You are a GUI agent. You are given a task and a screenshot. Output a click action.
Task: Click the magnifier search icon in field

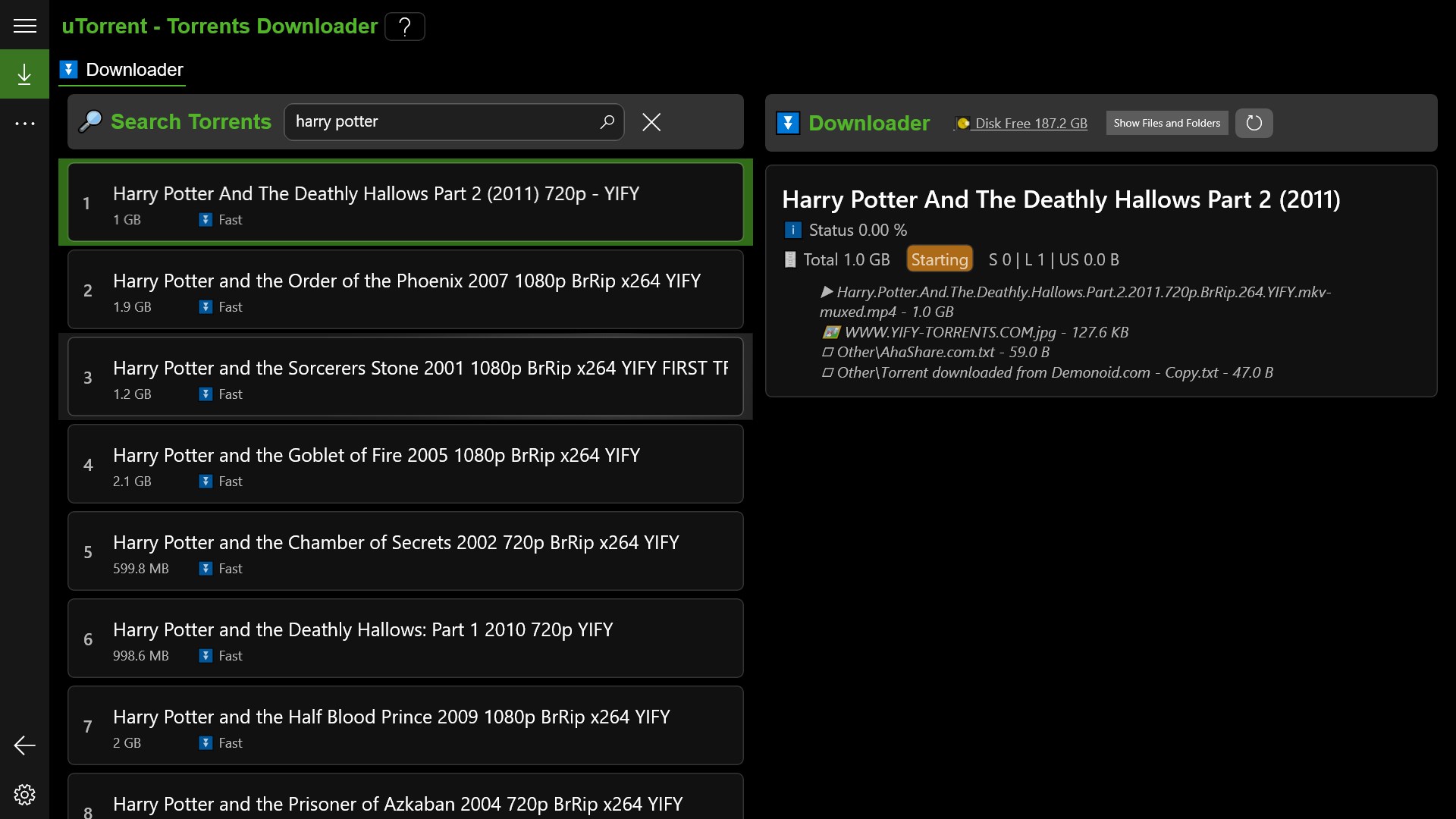click(607, 122)
